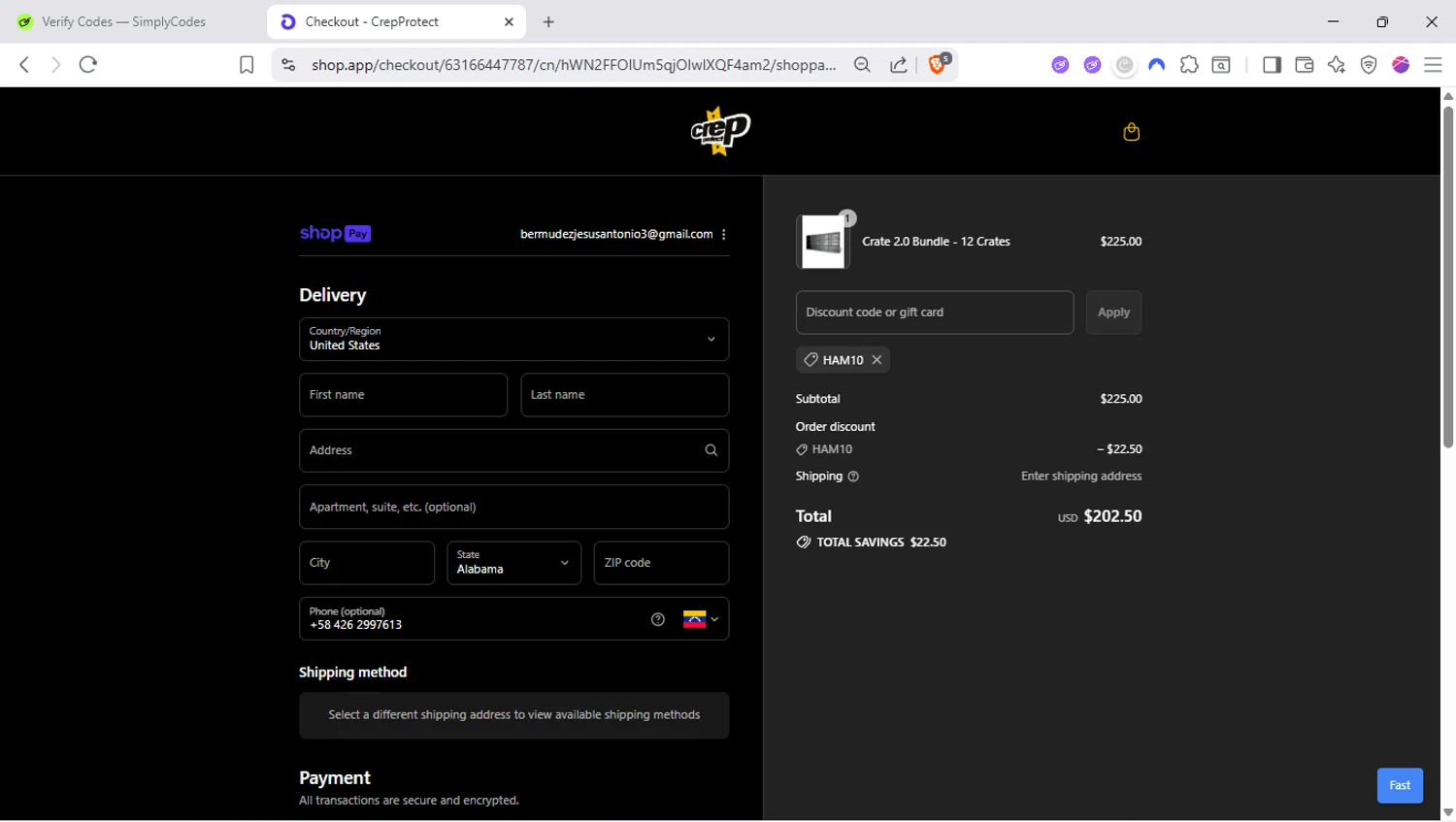Click the address search magnifier icon
Image resolution: width=1456 pixels, height=822 pixels.
(x=711, y=450)
